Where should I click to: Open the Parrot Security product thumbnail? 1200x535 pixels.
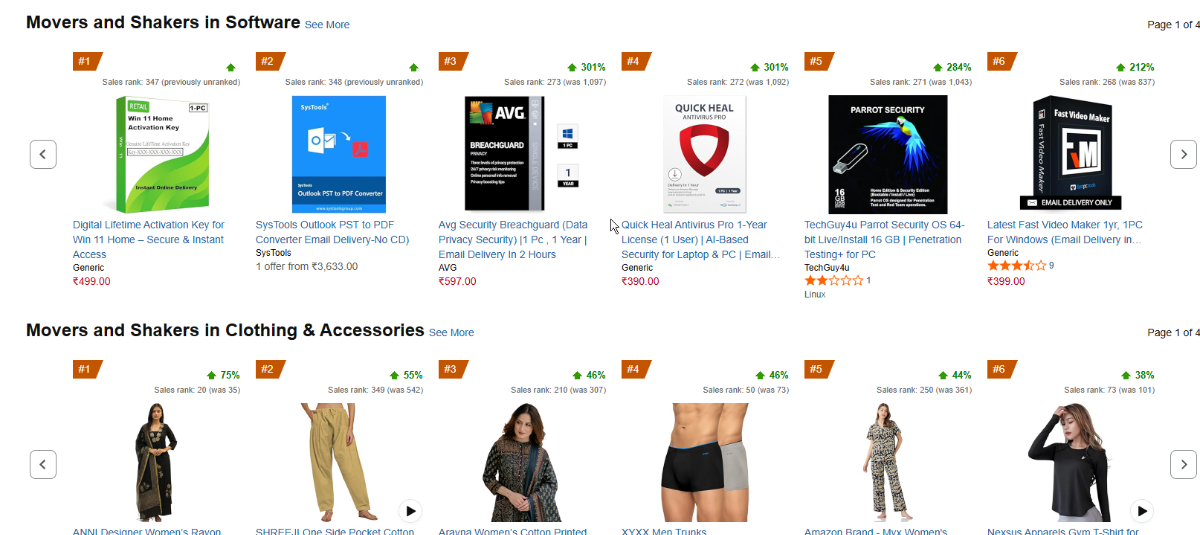click(x=888, y=154)
